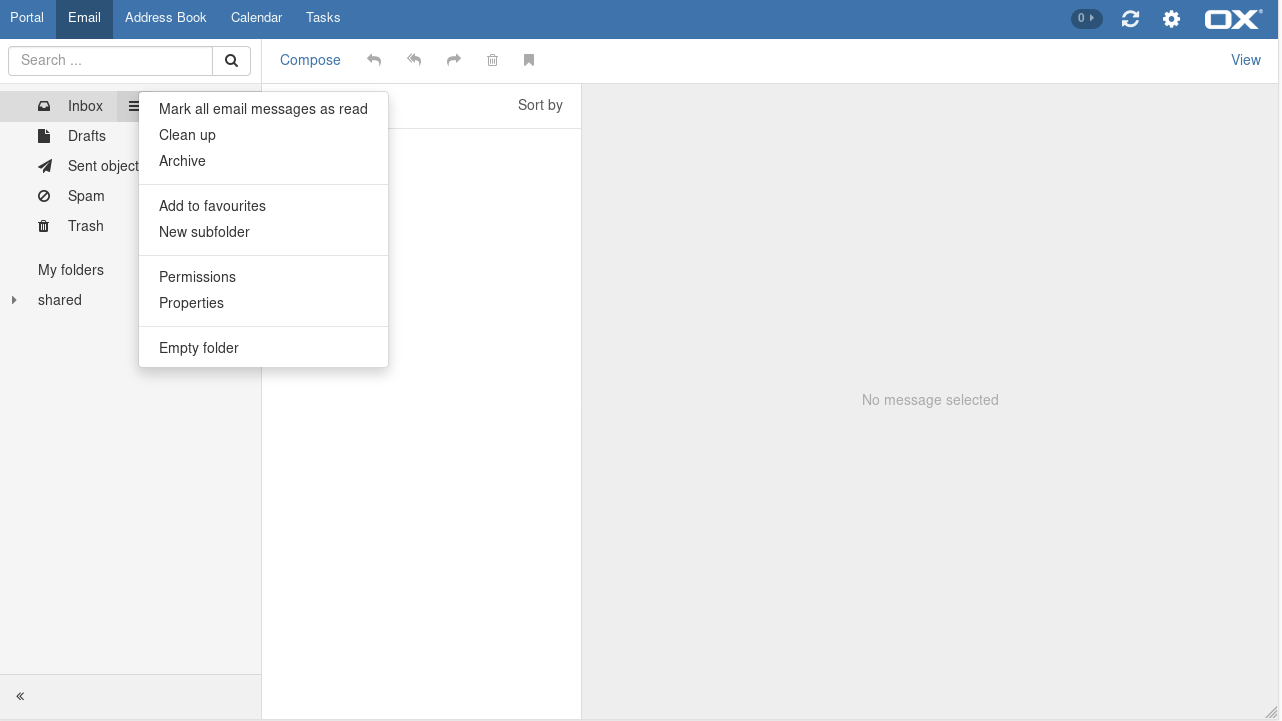The width and height of the screenshot is (1282, 721).
Task: Select Mark all email messages as read
Action: 263,109
